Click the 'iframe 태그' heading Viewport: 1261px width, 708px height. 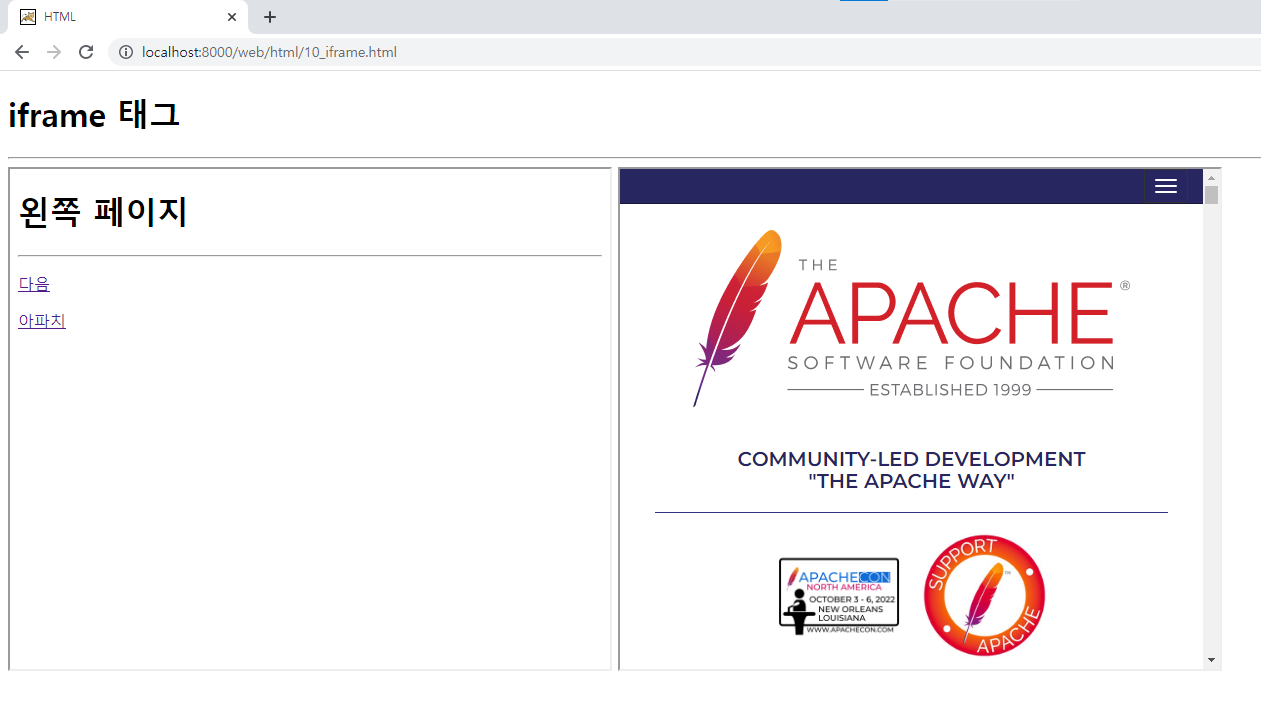pyautogui.click(x=94, y=115)
